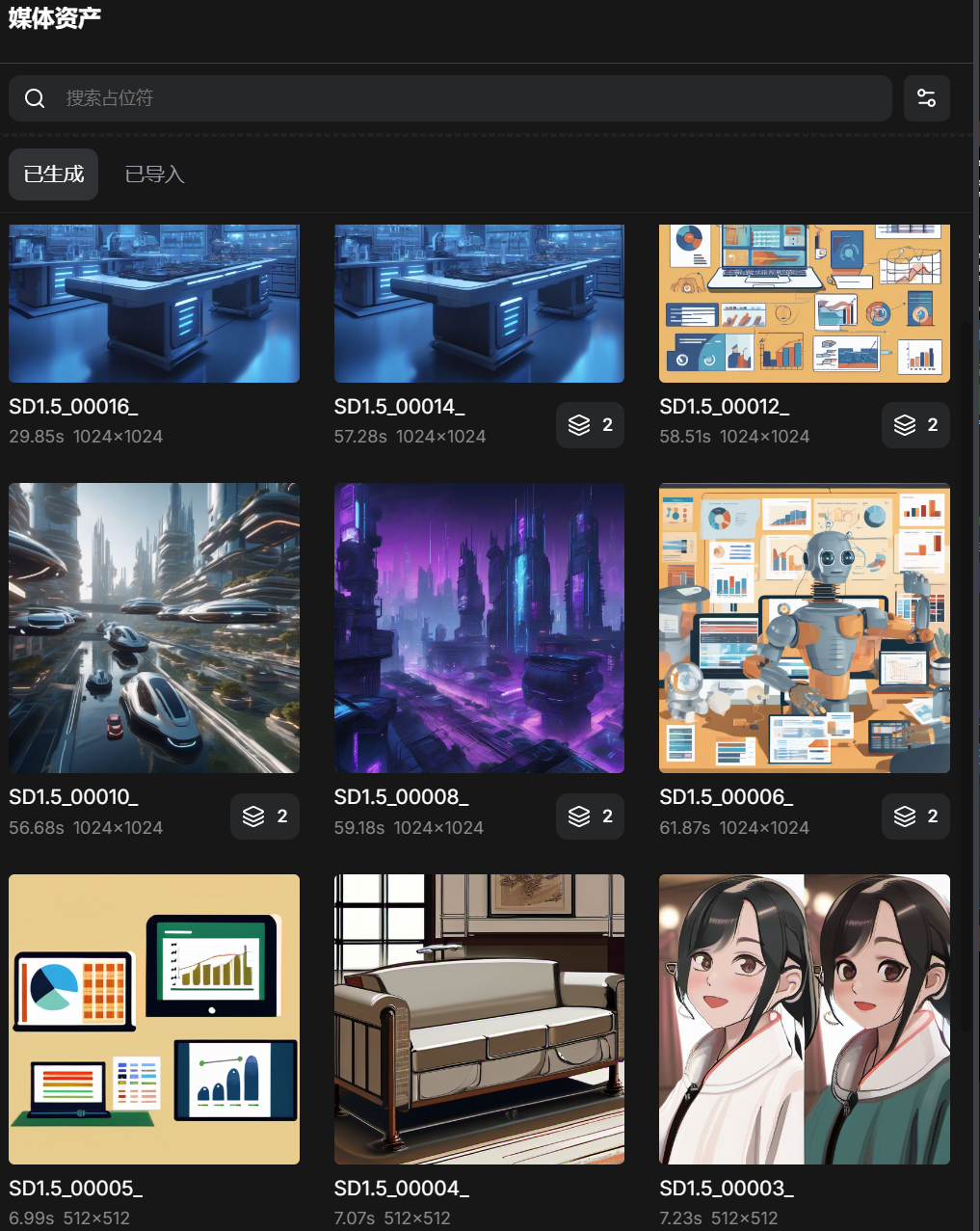Click the 7.23s 512×512 info text
The image size is (980, 1231).
coord(719,1218)
